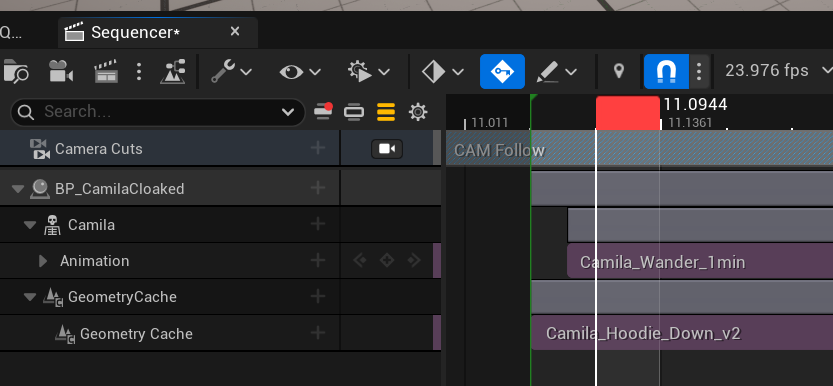The width and height of the screenshot is (833, 386).
Task: Toggle the Auto-Key blue button
Action: [x=502, y=71]
